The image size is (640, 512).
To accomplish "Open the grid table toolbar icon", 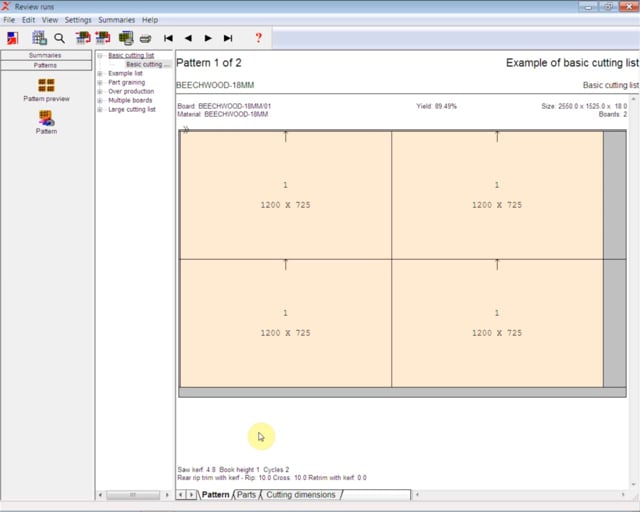I will click(x=39, y=38).
